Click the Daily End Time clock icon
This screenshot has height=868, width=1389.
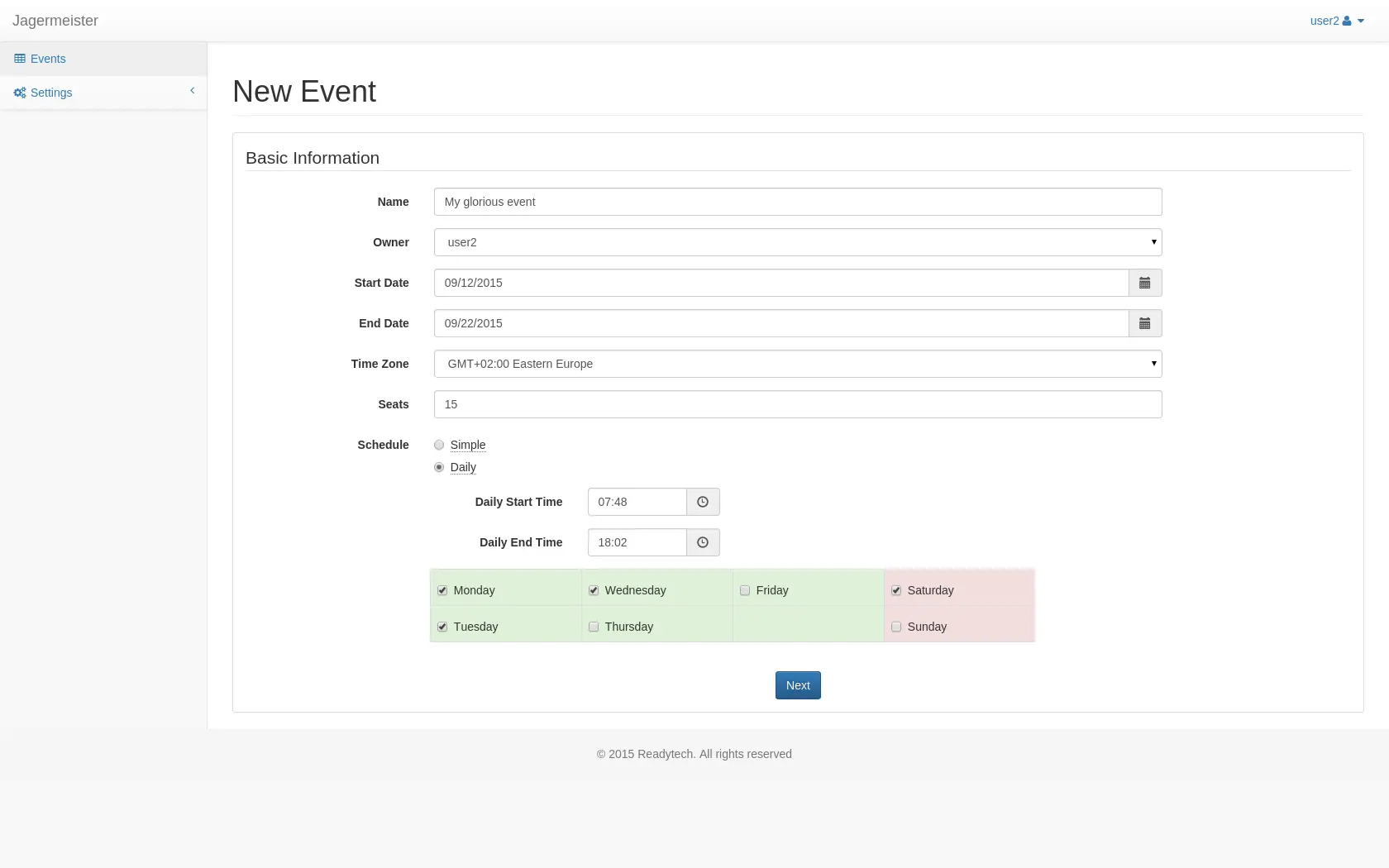(702, 542)
